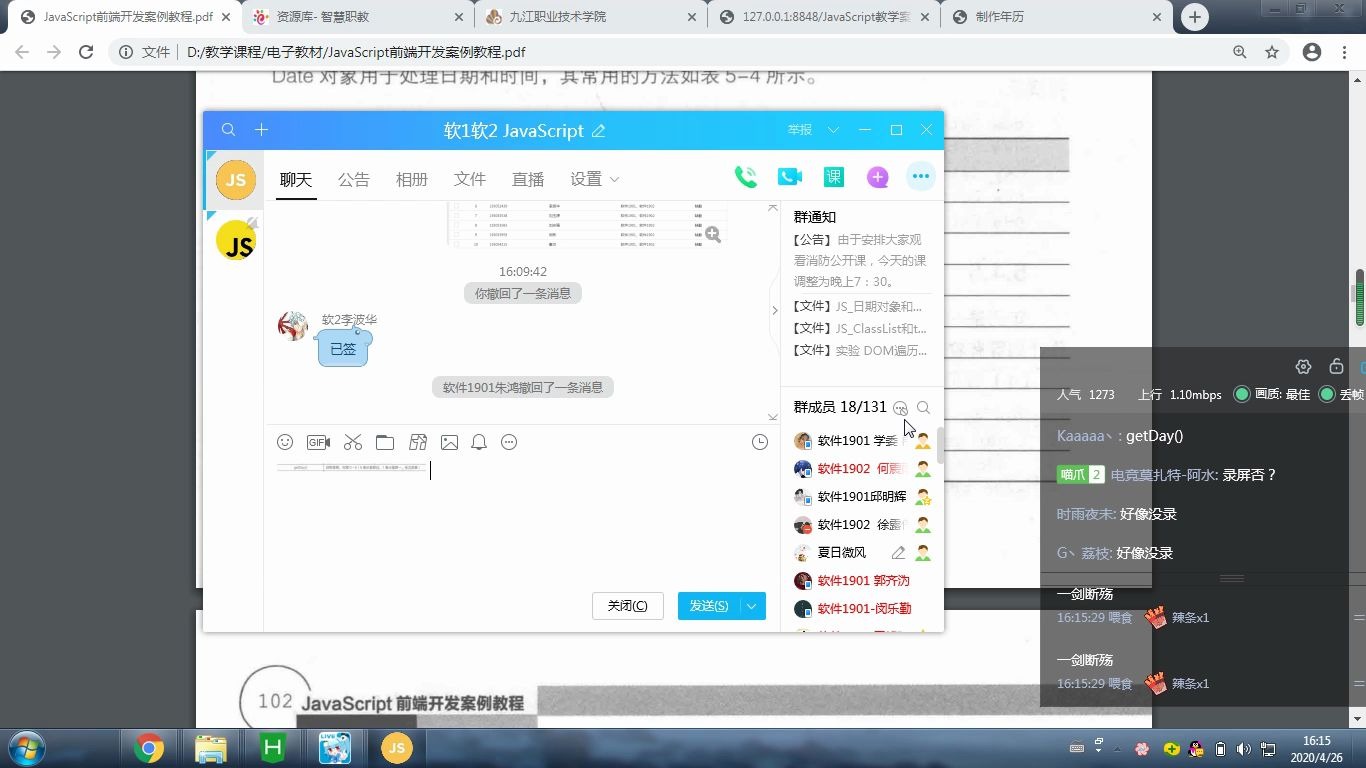Open the 发送 button dropdown arrow
This screenshot has height=768, width=1366.
click(751, 605)
